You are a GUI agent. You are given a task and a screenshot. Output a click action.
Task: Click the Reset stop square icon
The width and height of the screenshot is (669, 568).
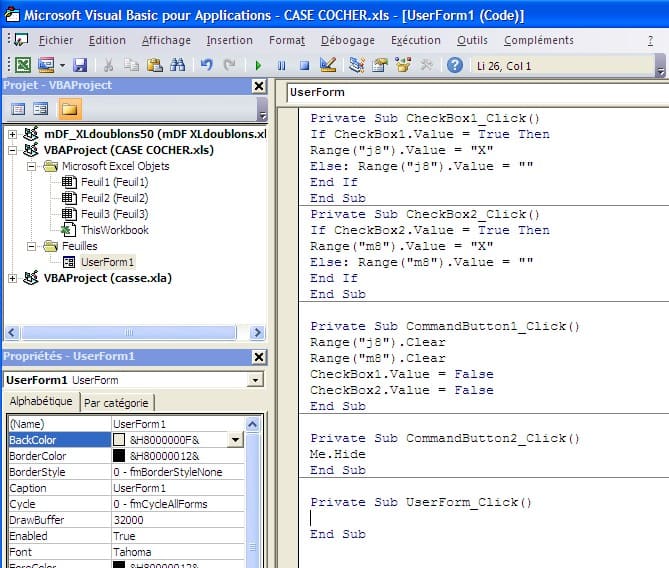(304, 65)
